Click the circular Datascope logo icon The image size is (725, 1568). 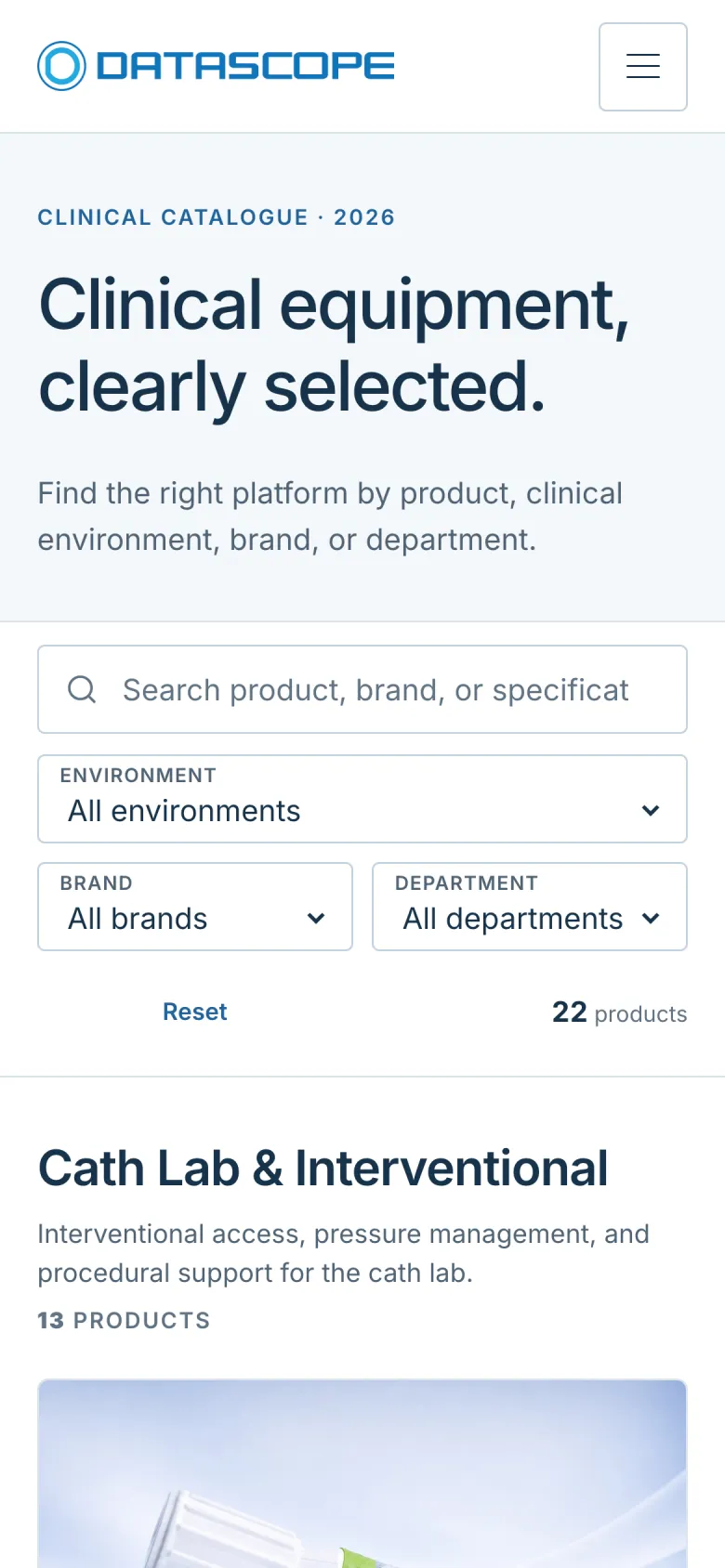pos(61,66)
